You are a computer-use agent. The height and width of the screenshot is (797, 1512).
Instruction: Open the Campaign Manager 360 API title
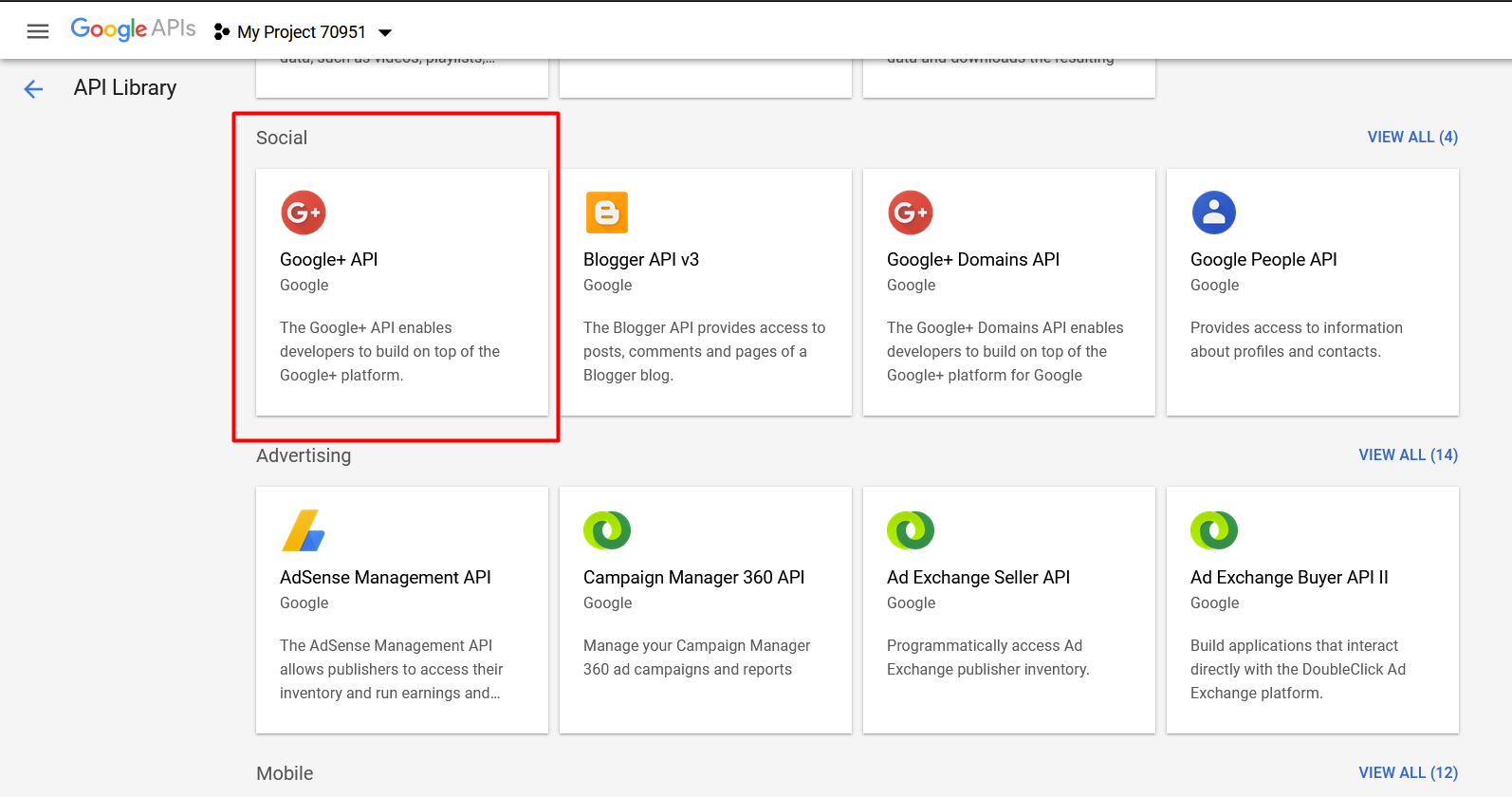pyautogui.click(x=693, y=577)
